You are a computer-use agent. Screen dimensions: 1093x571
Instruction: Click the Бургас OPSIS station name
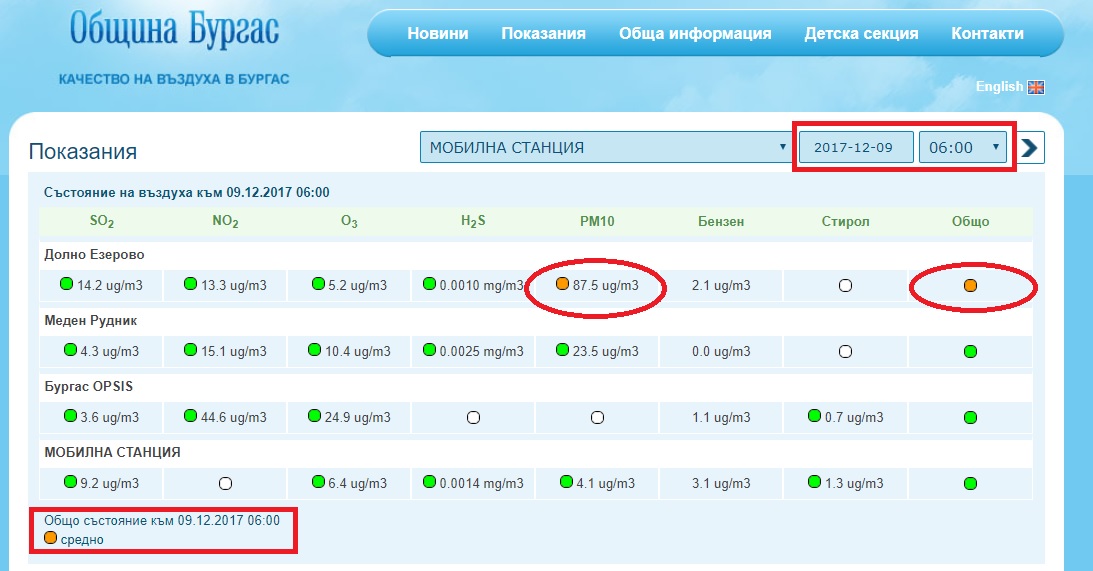pos(89,386)
